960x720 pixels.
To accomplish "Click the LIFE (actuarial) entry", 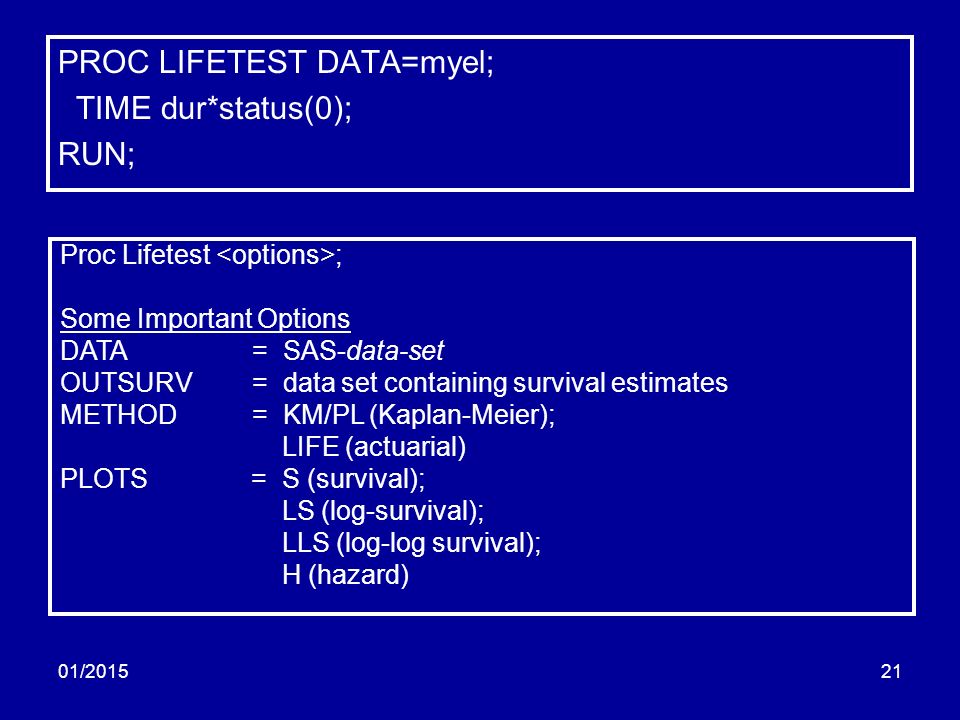I will point(374,447).
